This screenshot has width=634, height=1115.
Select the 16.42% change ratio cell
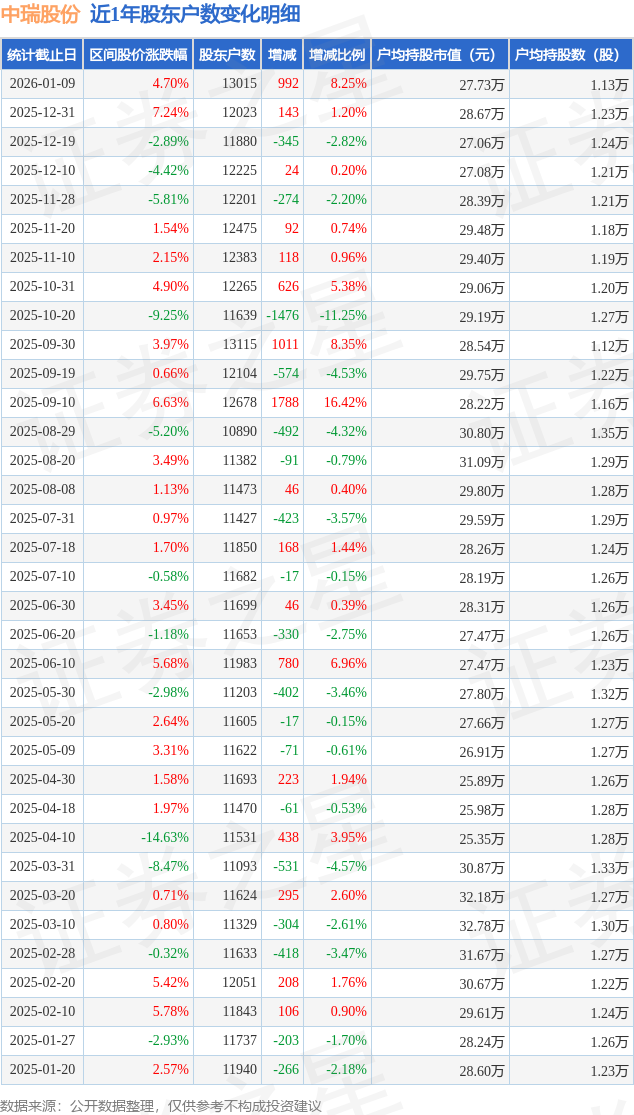(x=345, y=402)
